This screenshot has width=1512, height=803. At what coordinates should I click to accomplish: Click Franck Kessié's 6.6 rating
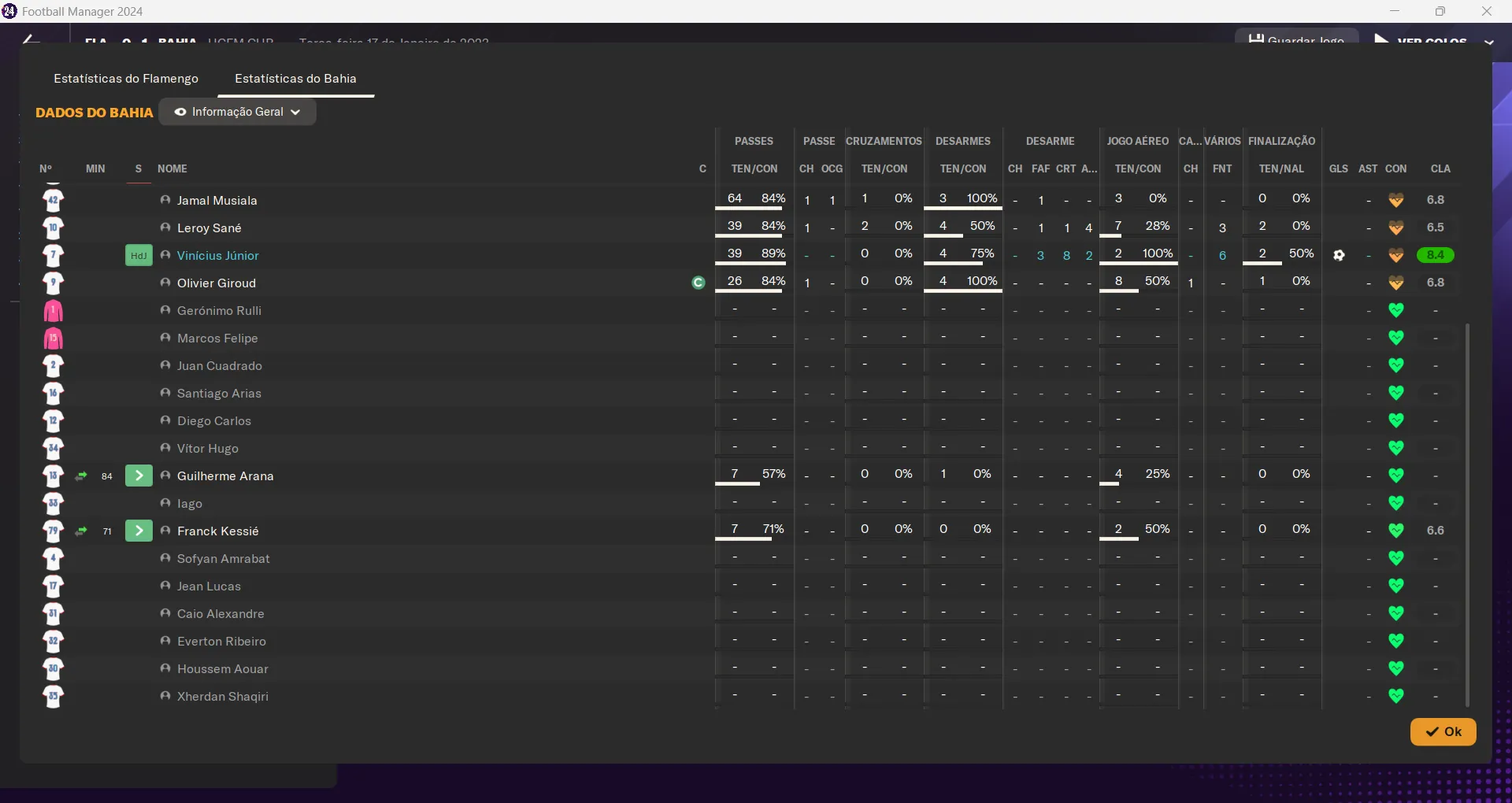1436,531
